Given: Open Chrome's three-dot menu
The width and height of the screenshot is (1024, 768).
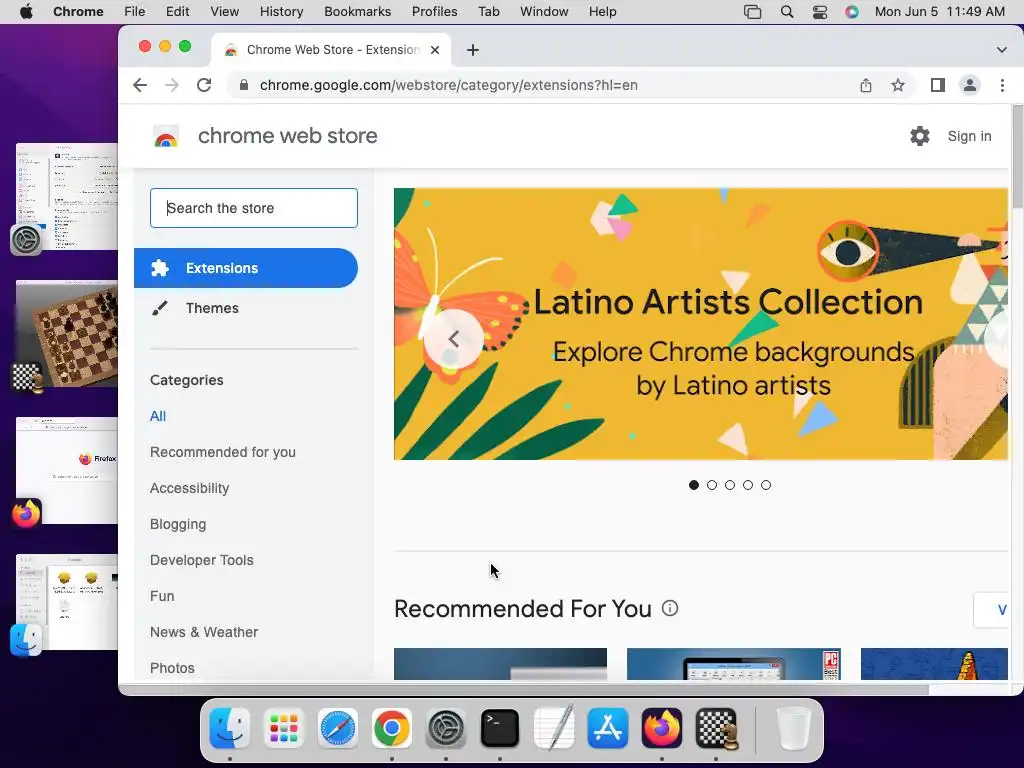Looking at the screenshot, I should coord(1002,86).
